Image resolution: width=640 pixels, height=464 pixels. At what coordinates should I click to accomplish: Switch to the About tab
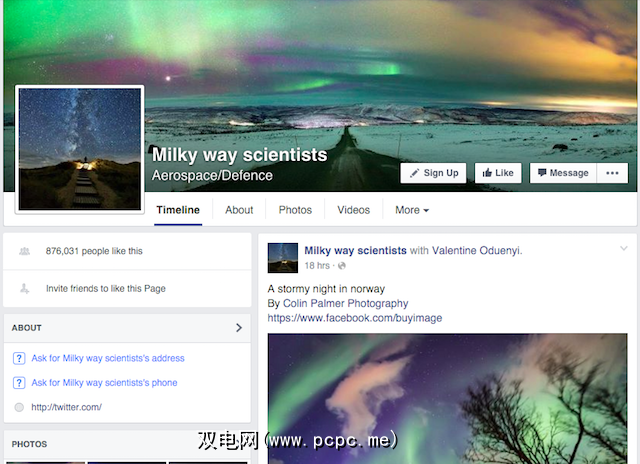pyautogui.click(x=239, y=210)
